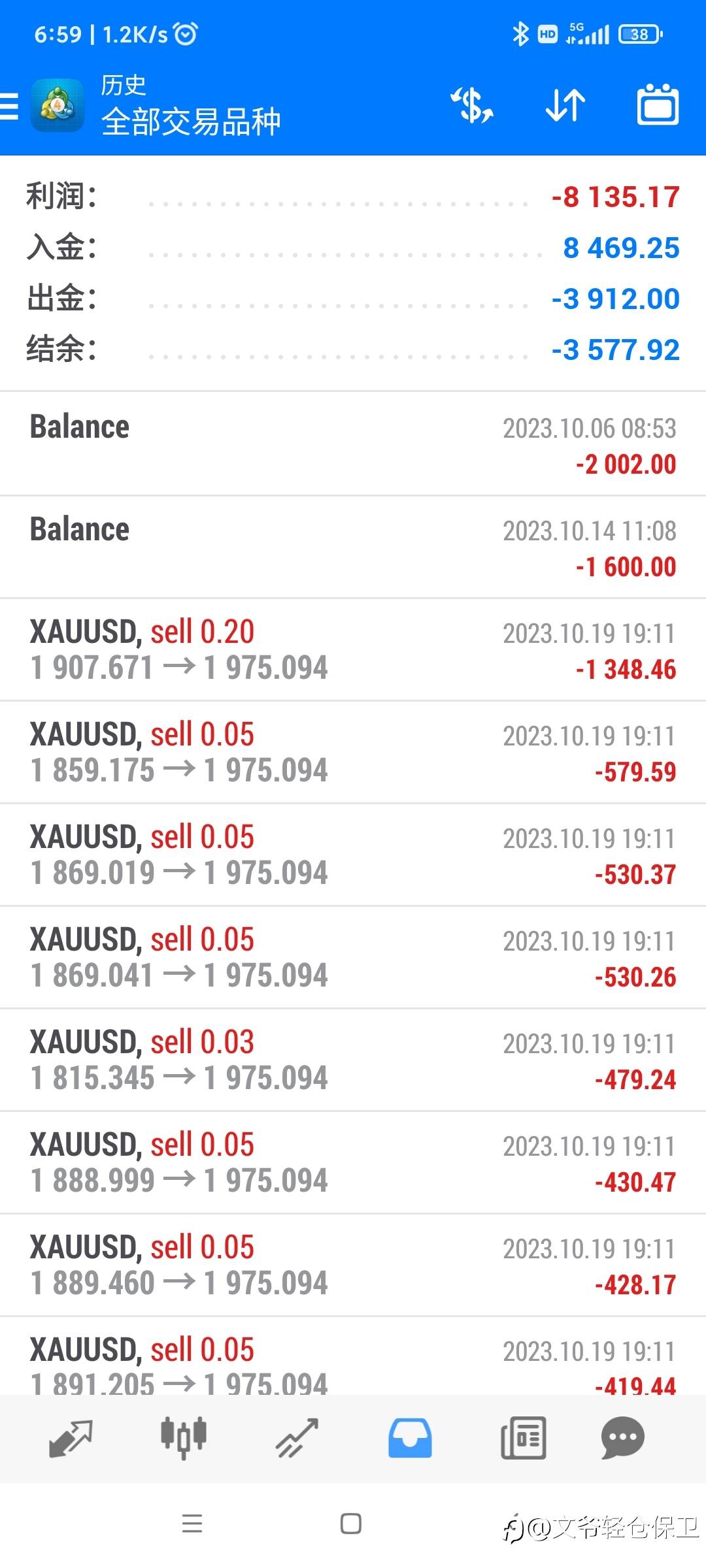Viewport: 706px width, 1568px height.
Task: Open the 全部交易品种 symbol selector
Action: (x=191, y=122)
